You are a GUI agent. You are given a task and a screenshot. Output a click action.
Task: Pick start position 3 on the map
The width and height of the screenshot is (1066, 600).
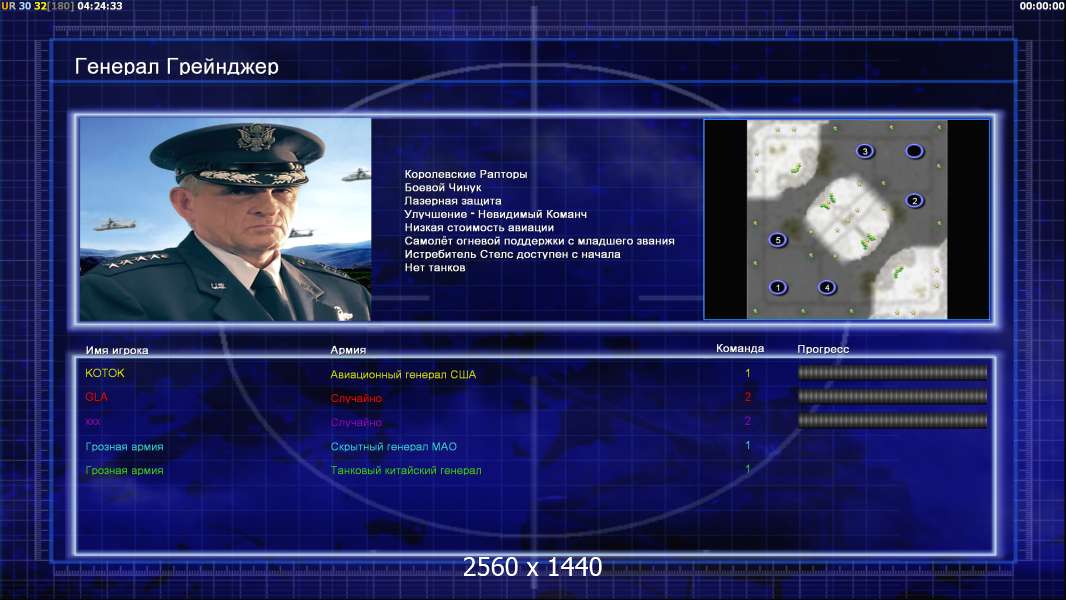(x=865, y=151)
